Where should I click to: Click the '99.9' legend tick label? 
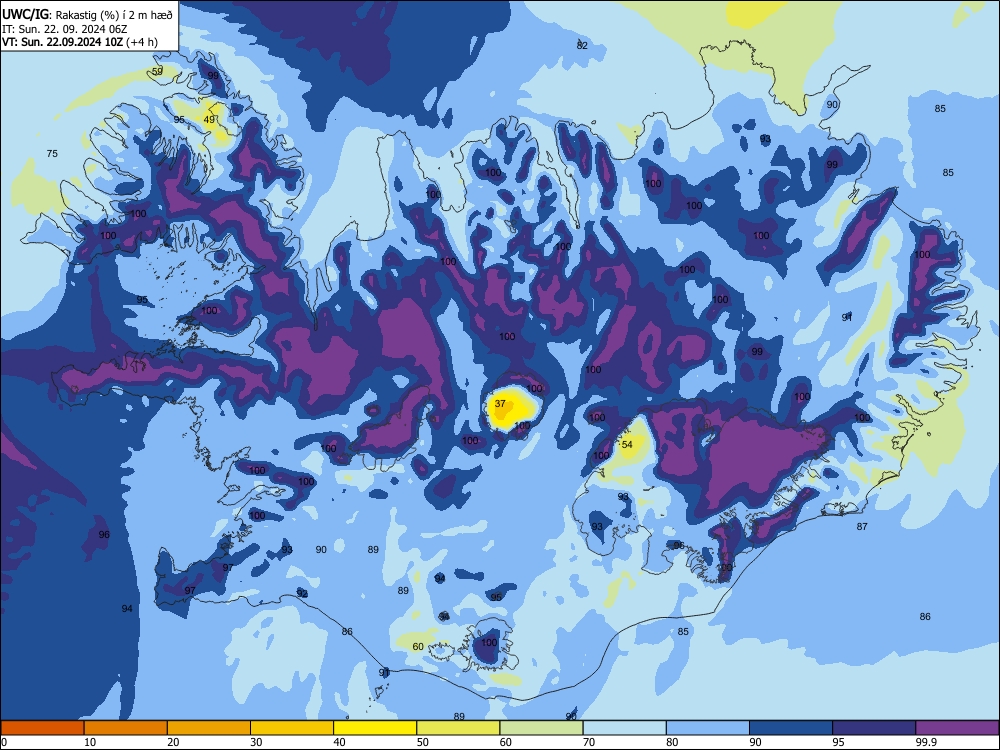tap(925, 742)
